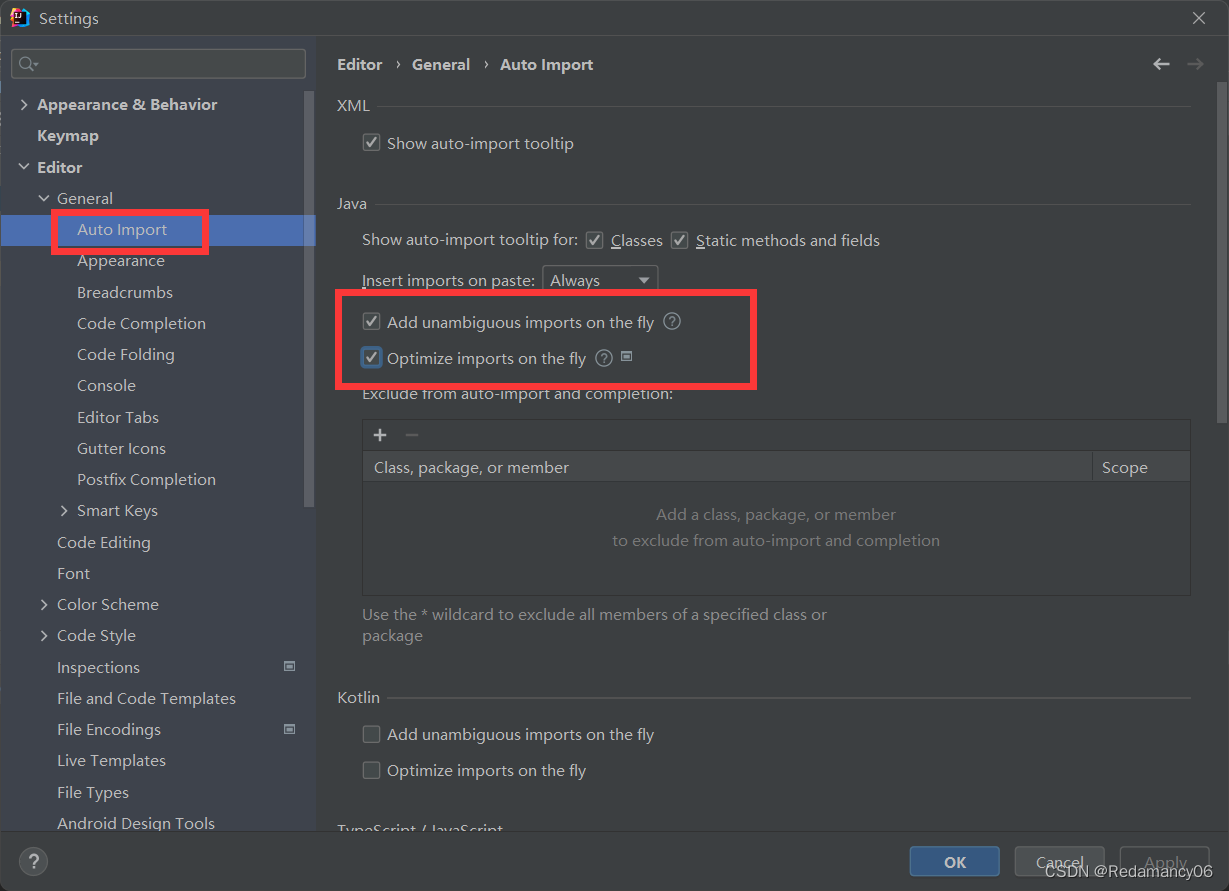Screen dimensions: 1229x891
Task: Open Font settings page
Action: [73, 573]
